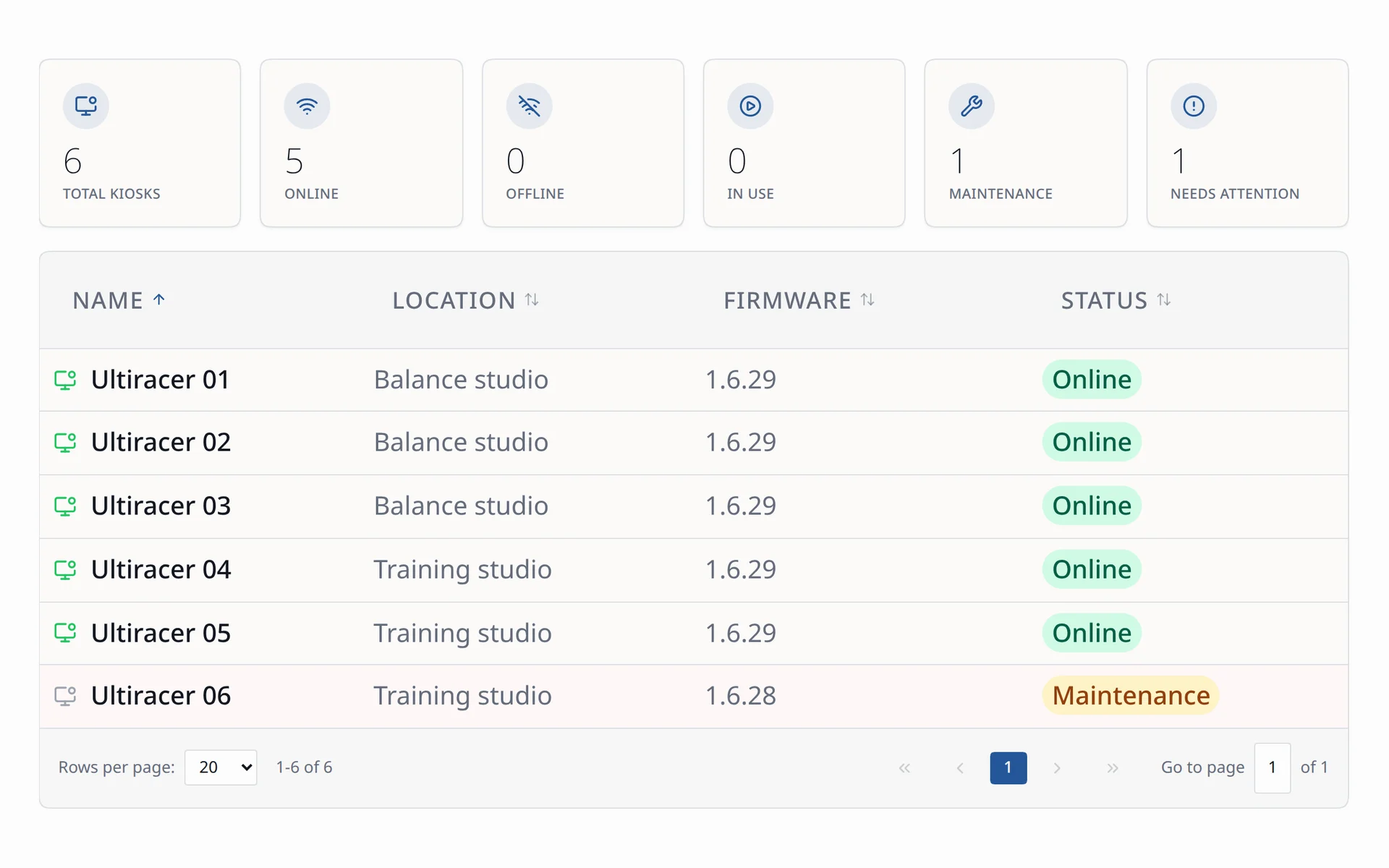
Task: Filter by the Offline card label
Action: (x=535, y=194)
